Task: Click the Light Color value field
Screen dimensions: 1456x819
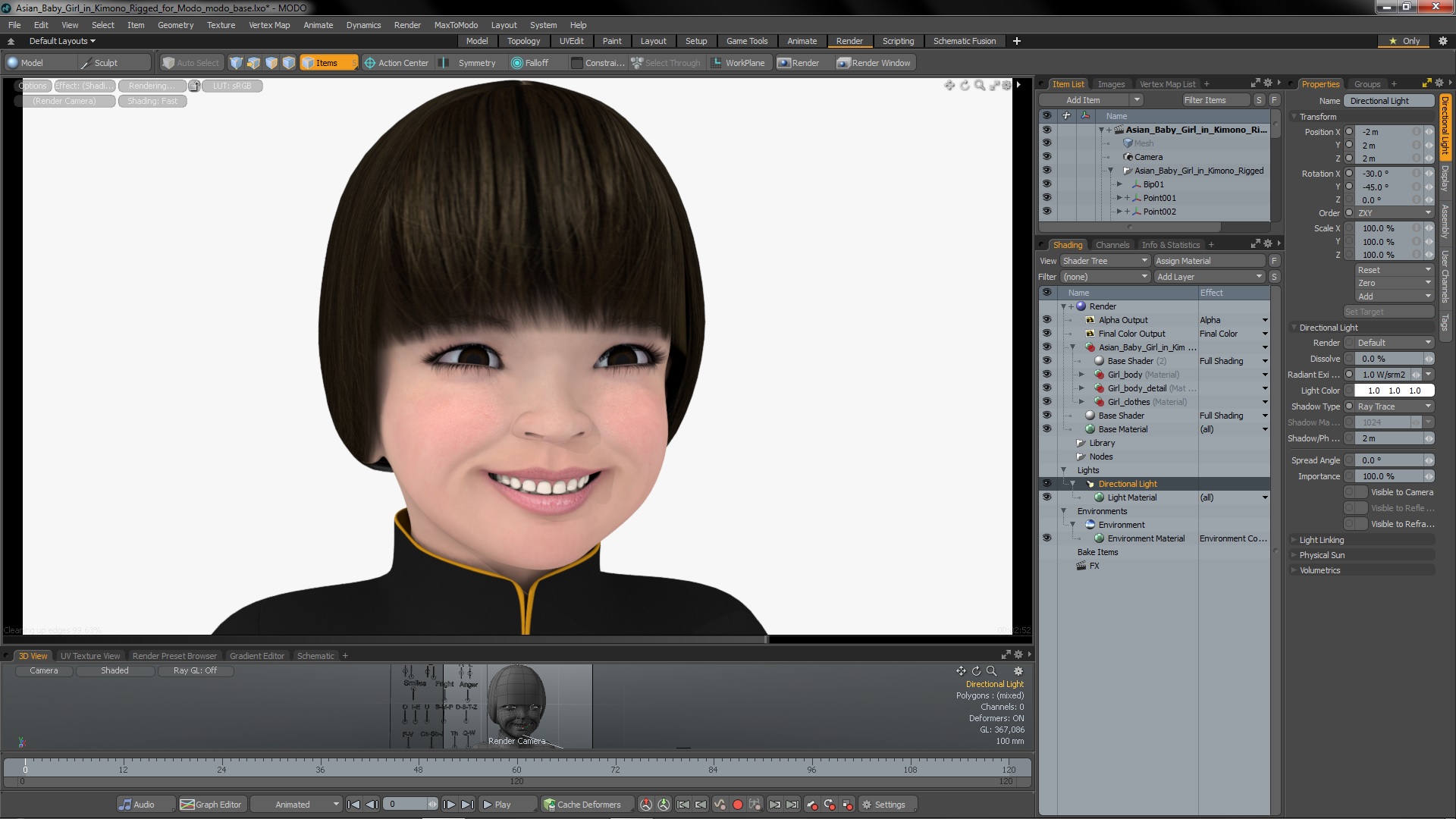Action: (x=1394, y=391)
